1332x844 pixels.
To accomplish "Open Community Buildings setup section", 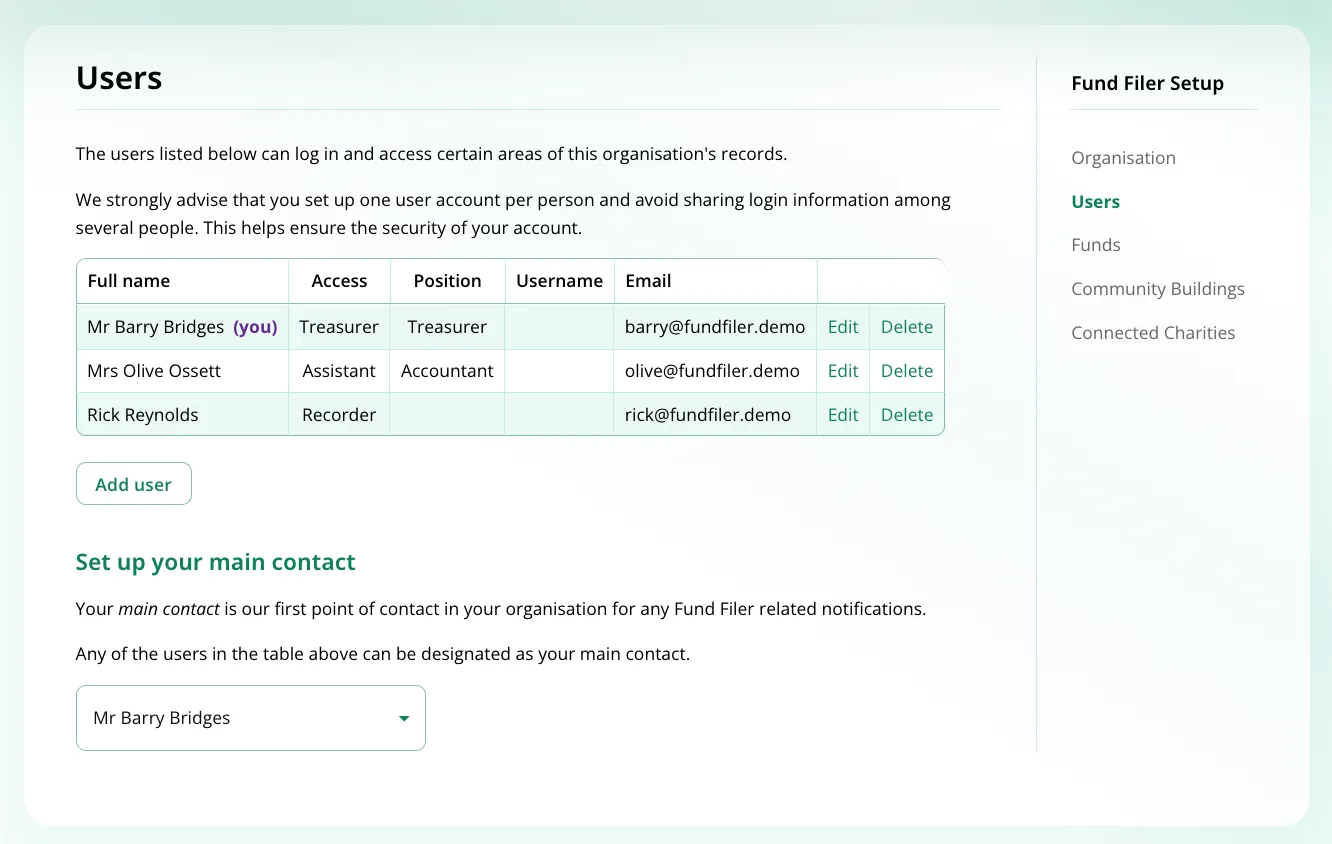I will point(1158,289).
